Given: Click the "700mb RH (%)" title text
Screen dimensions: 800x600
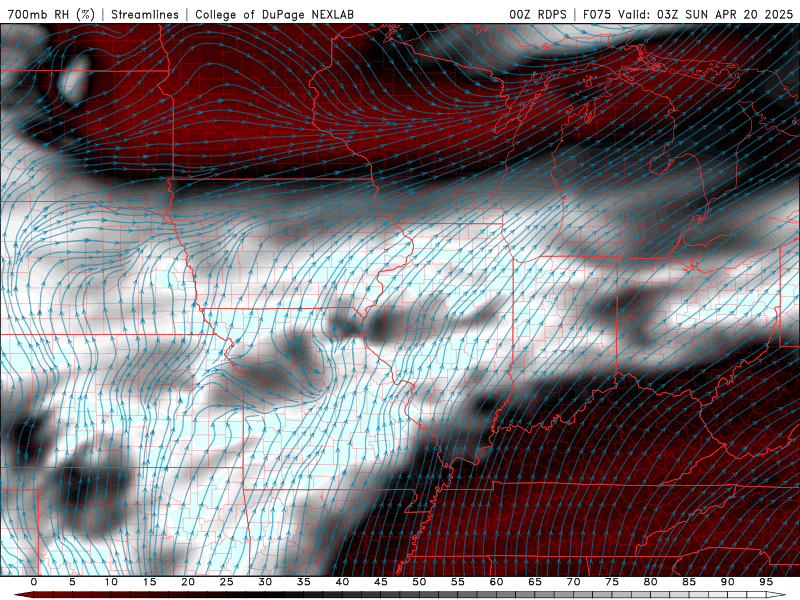Looking at the screenshot, I should click(x=51, y=14).
